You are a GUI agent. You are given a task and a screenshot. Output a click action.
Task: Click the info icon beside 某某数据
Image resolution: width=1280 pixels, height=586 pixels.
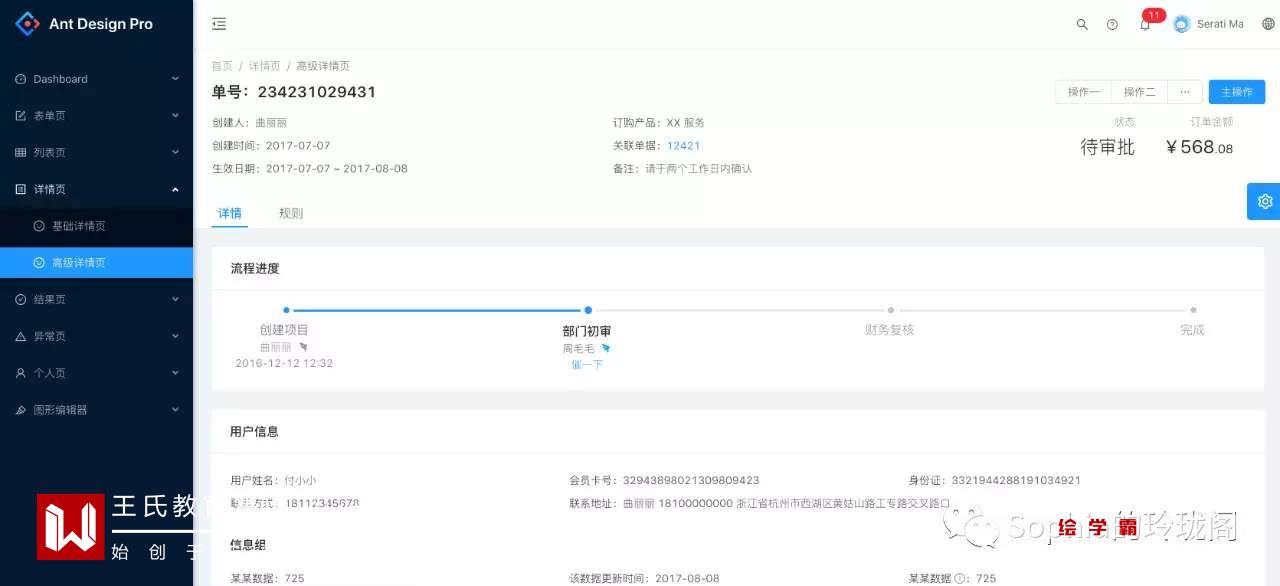[960, 578]
